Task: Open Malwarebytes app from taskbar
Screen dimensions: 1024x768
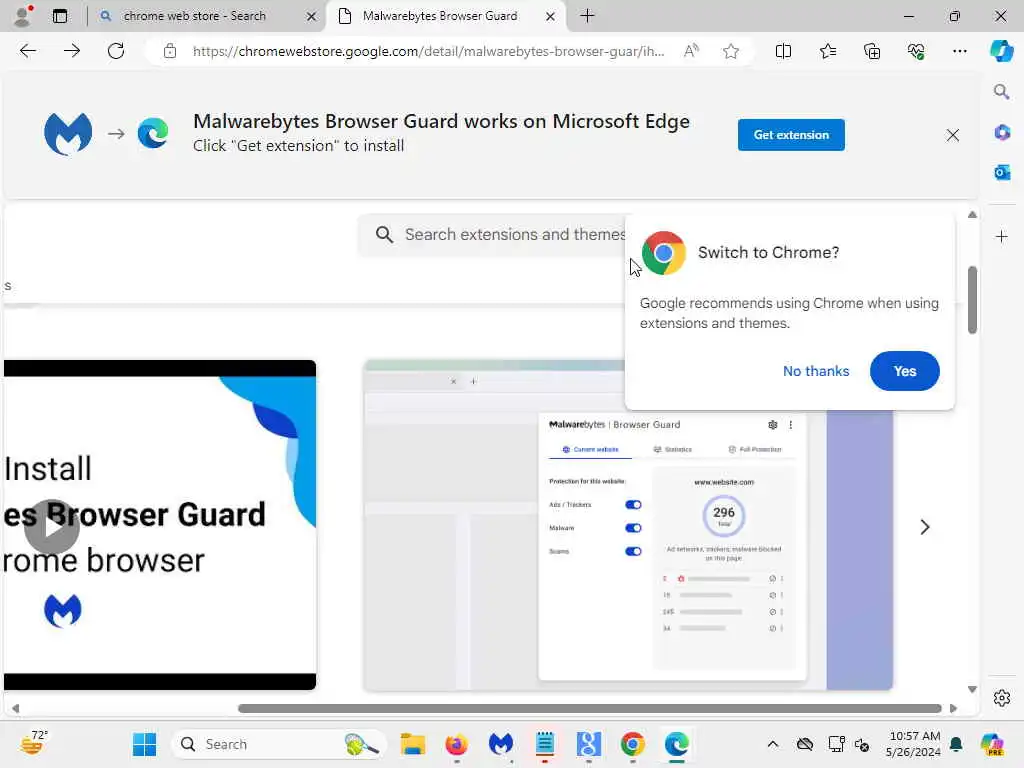Action: click(x=501, y=744)
